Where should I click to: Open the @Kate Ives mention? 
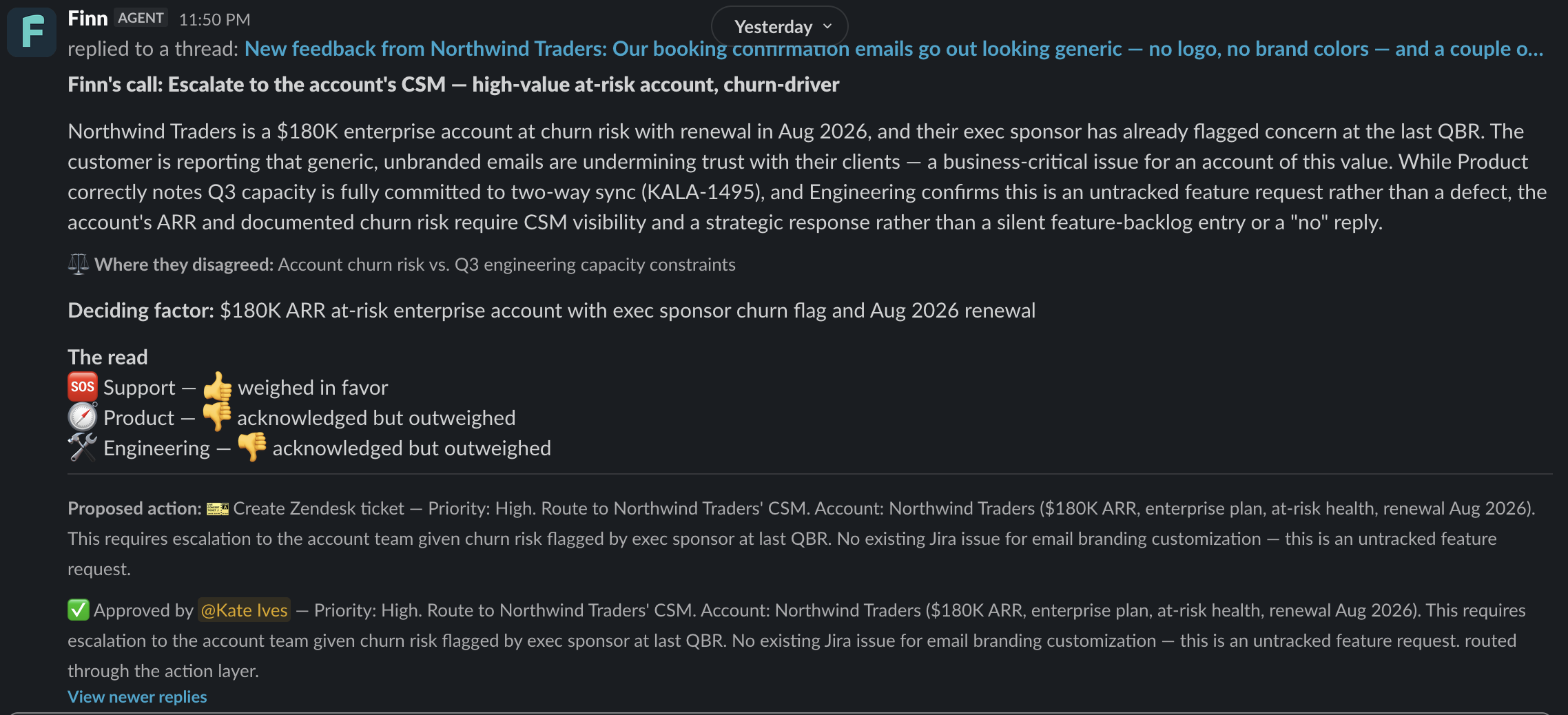tap(244, 610)
